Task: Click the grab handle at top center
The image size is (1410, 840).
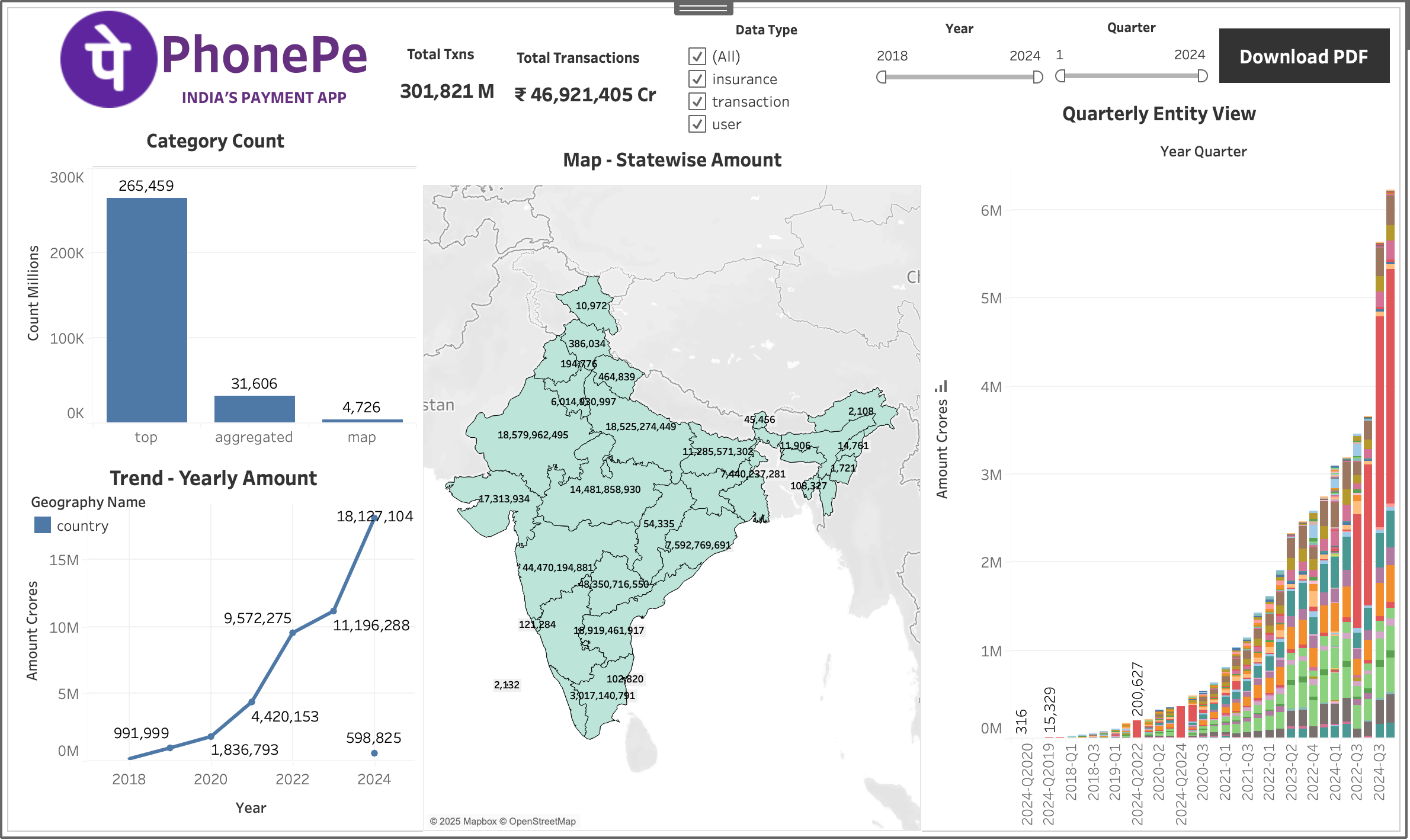Action: (x=703, y=8)
